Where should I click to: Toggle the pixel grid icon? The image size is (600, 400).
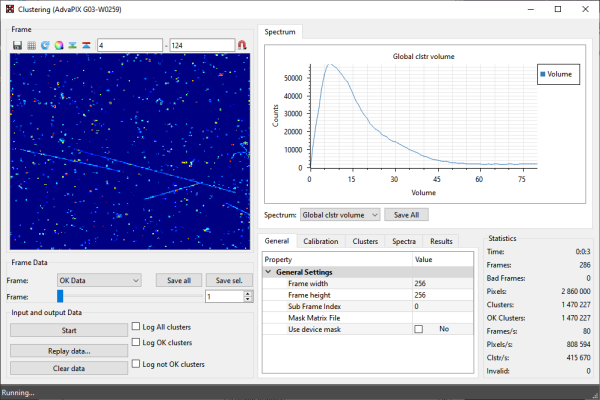pos(31,45)
